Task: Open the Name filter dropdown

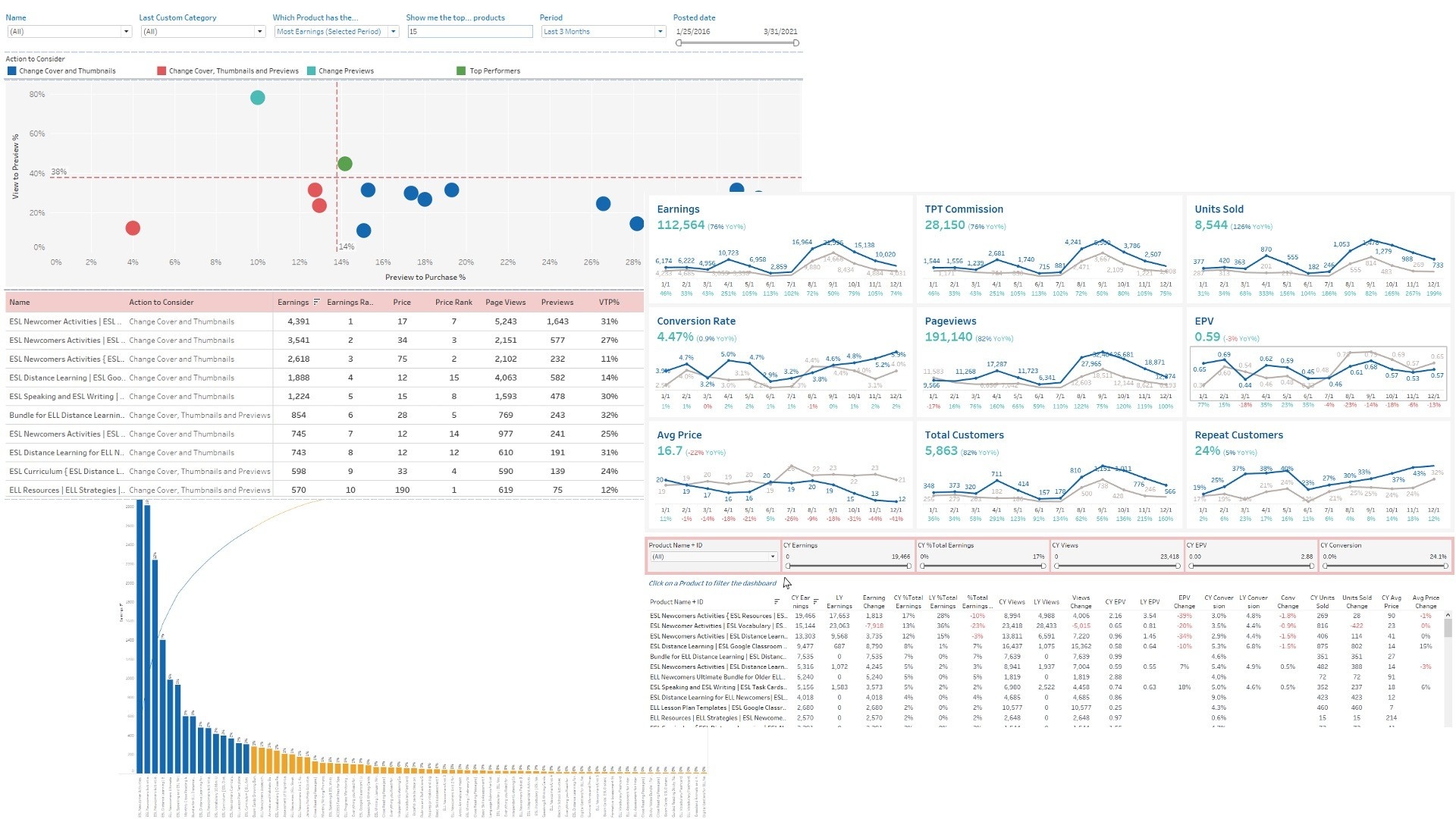Action: [126, 32]
